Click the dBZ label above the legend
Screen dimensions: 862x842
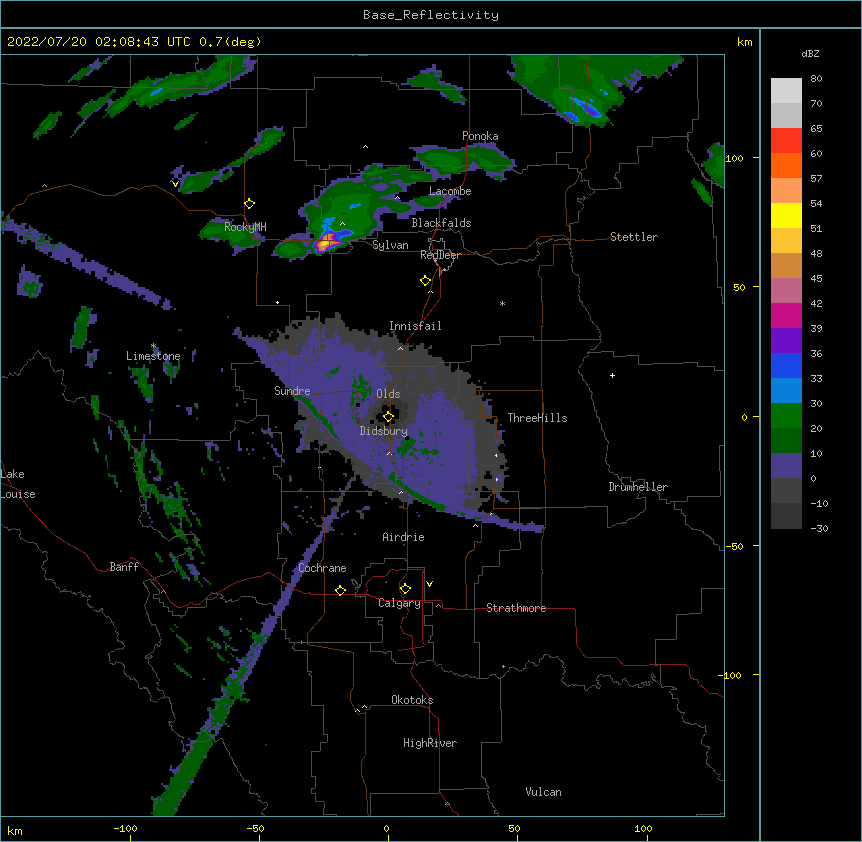click(x=810, y=53)
